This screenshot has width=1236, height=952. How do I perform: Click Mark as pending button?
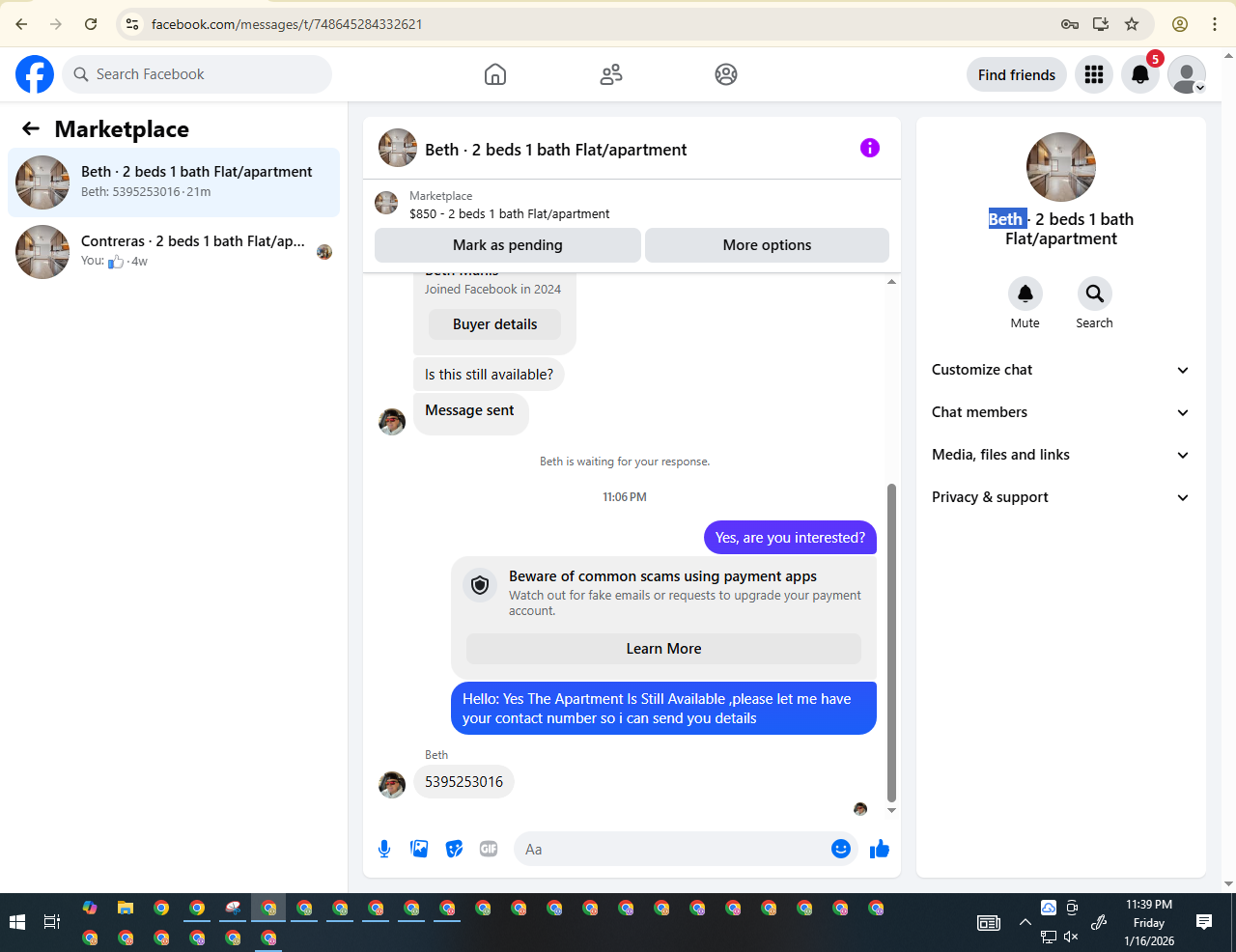pyautogui.click(x=508, y=245)
